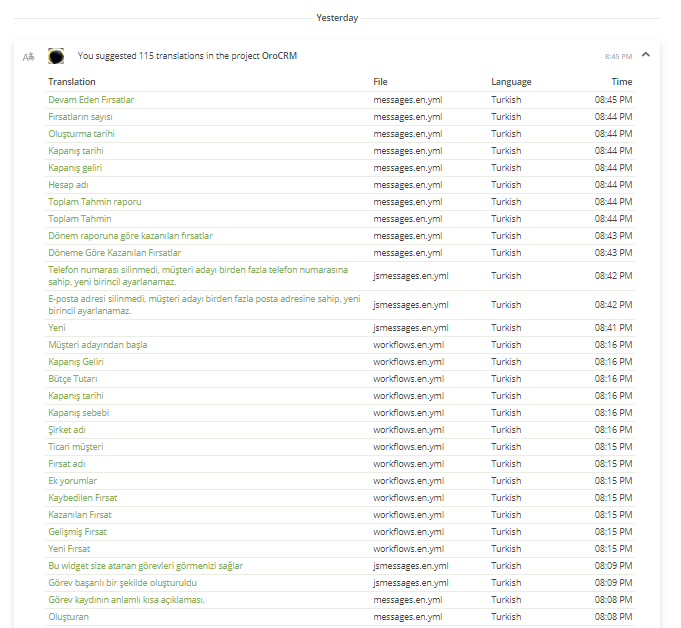
Task: Open translation "Kapanış Geliri" in workflows
Action: click(x=76, y=362)
